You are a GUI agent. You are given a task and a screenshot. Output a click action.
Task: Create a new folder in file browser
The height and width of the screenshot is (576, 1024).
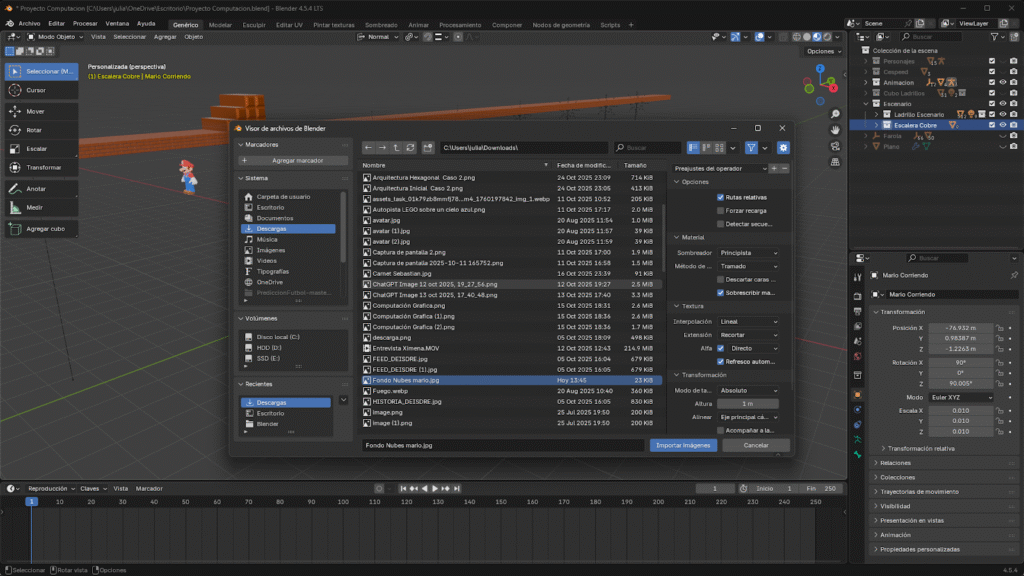[x=427, y=148]
